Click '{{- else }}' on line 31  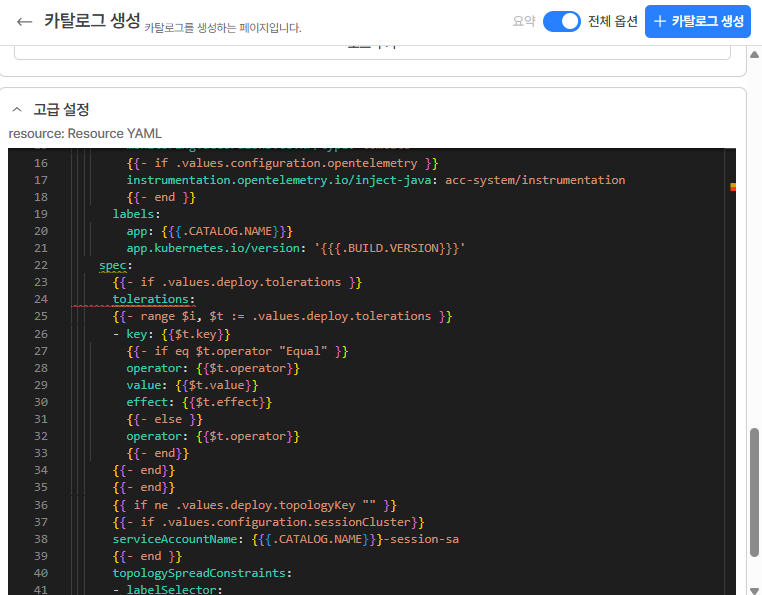(x=164, y=419)
